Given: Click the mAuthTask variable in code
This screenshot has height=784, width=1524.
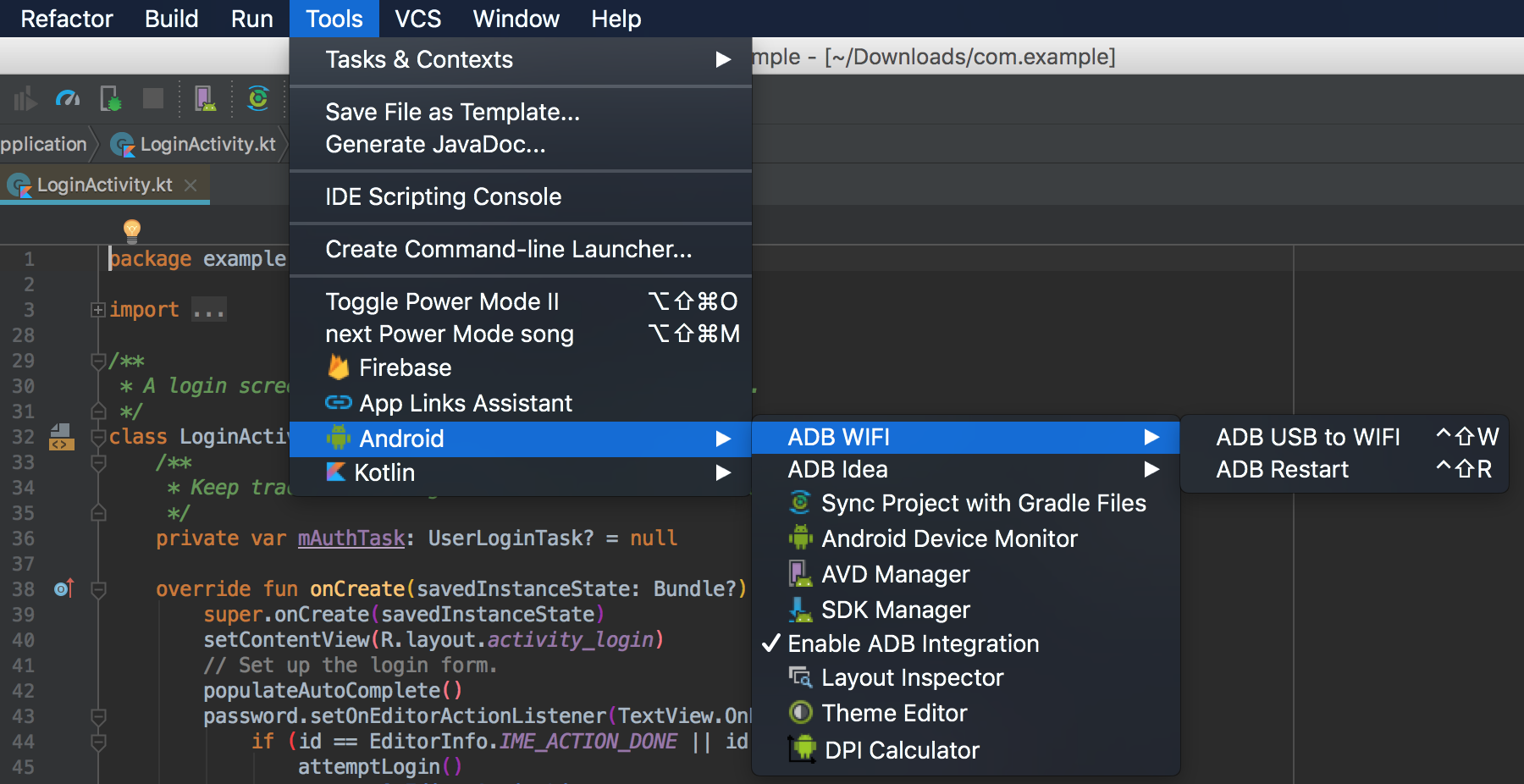Looking at the screenshot, I should point(351,538).
